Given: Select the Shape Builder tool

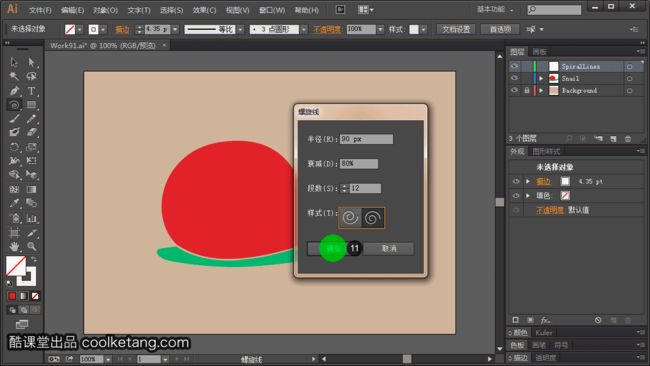Looking at the screenshot, I should point(14,175).
